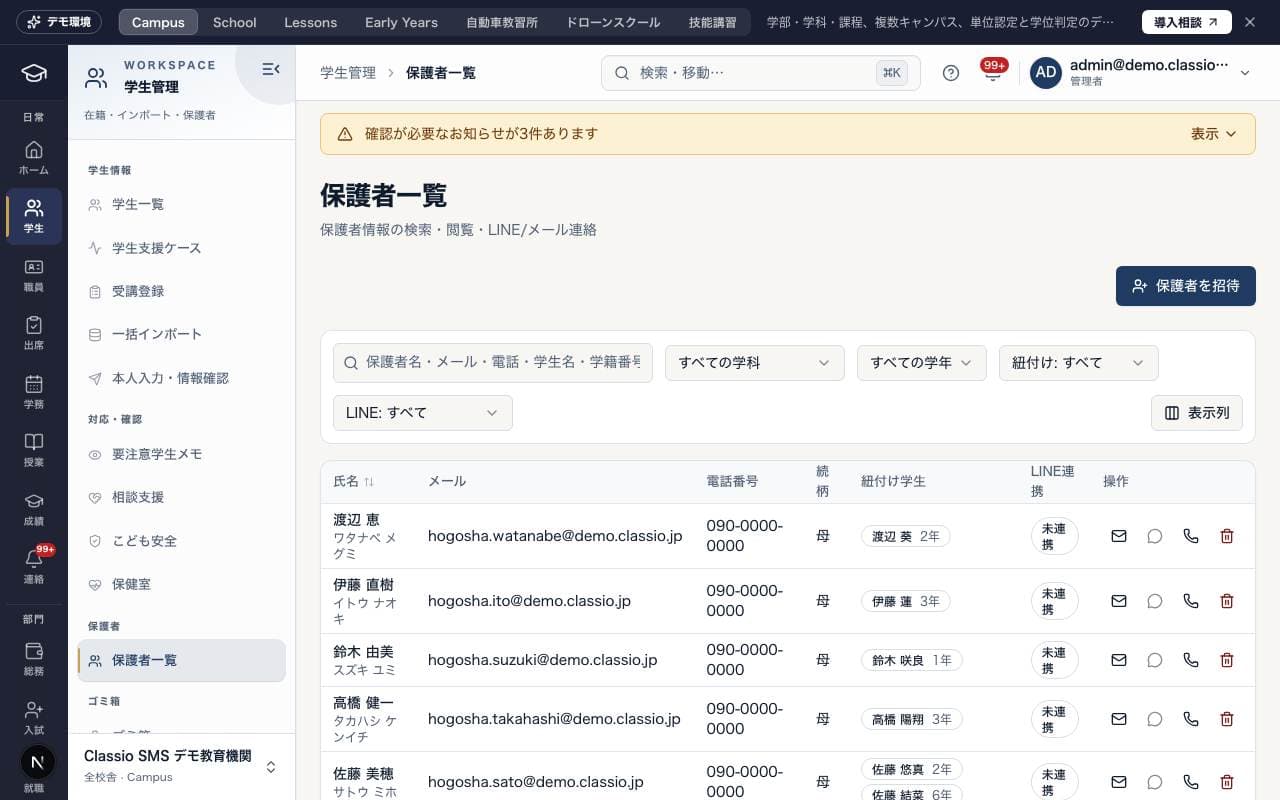Open 入試 icon in left rail
Screen dimensions: 1280x800
(34, 717)
